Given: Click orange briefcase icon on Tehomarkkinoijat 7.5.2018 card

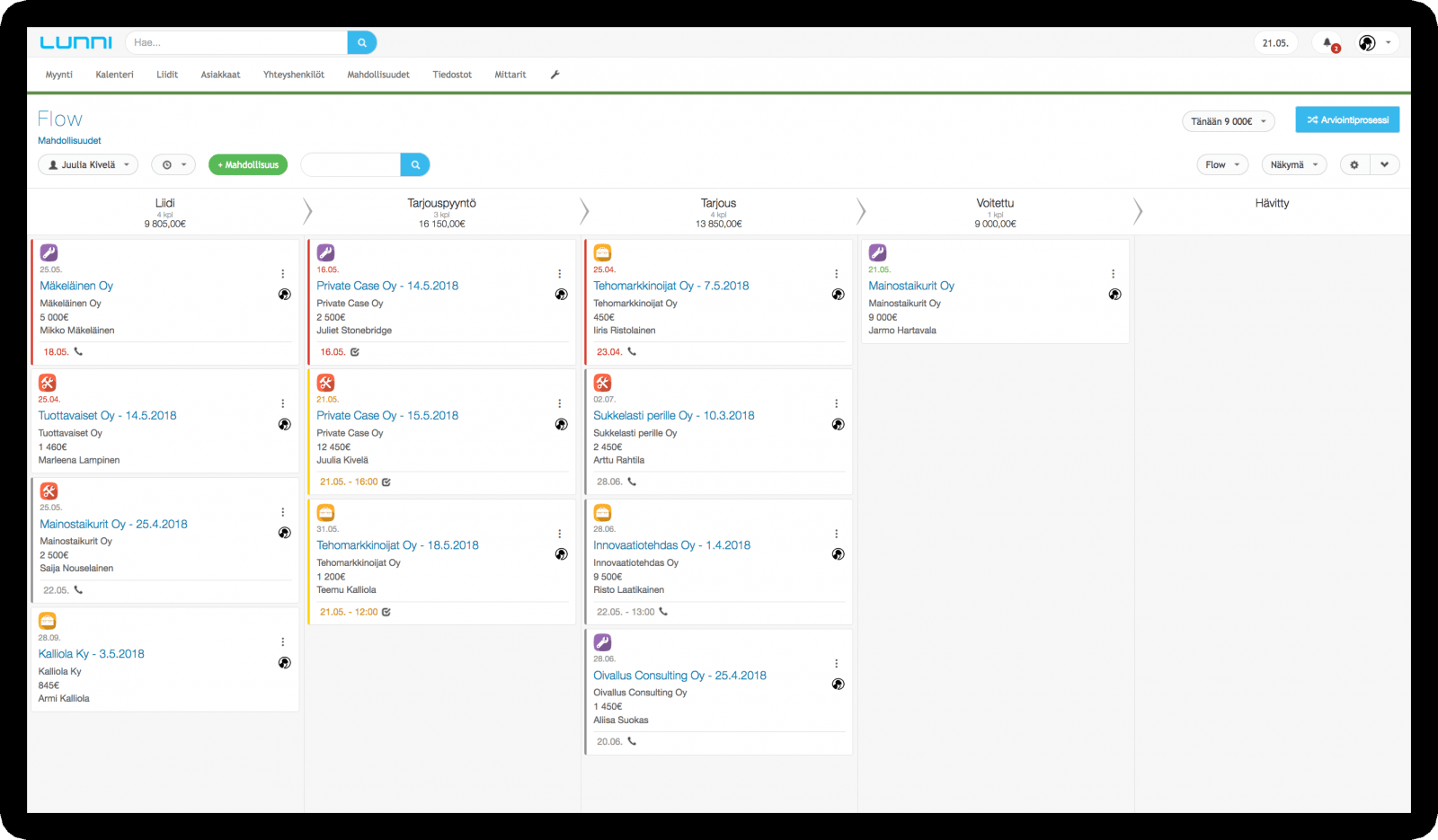Looking at the screenshot, I should point(602,252).
